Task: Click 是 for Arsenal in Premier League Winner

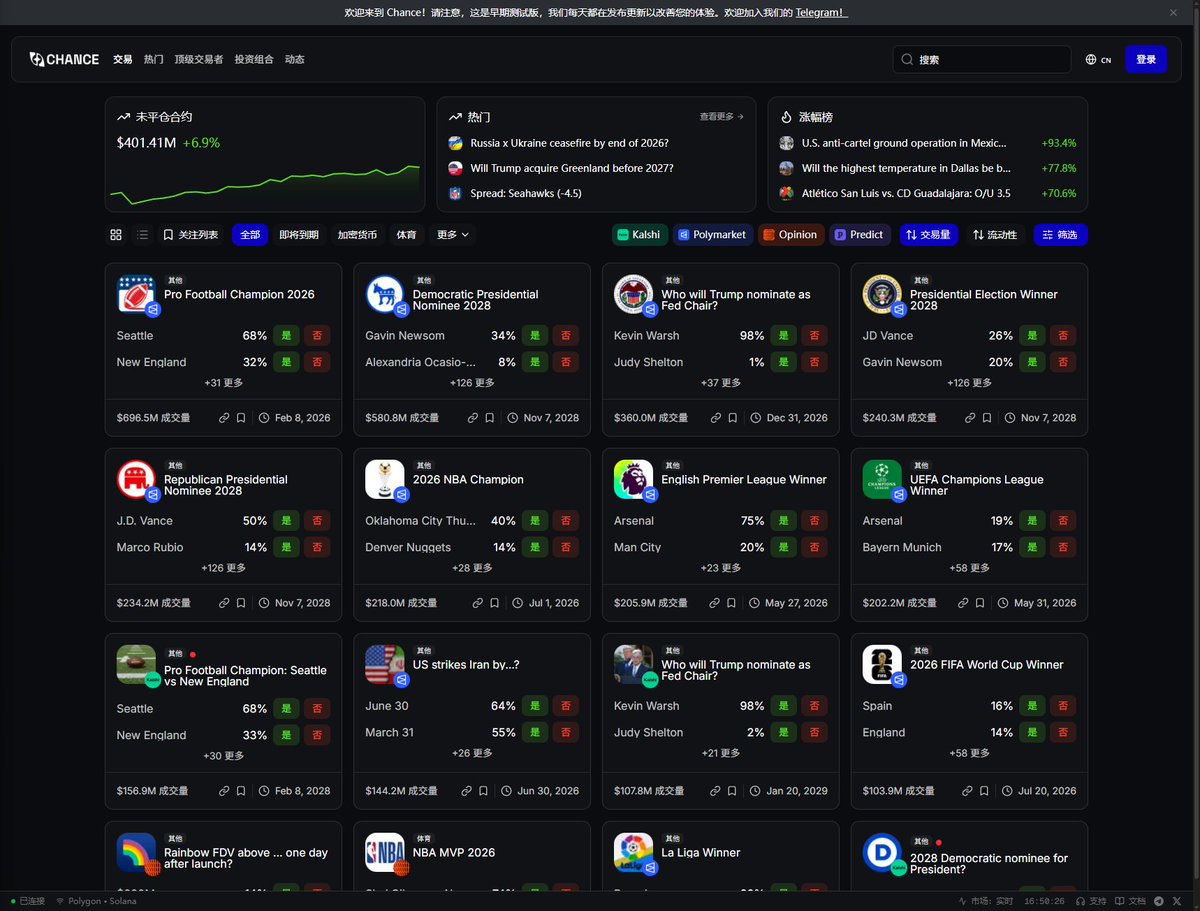Action: coord(783,521)
